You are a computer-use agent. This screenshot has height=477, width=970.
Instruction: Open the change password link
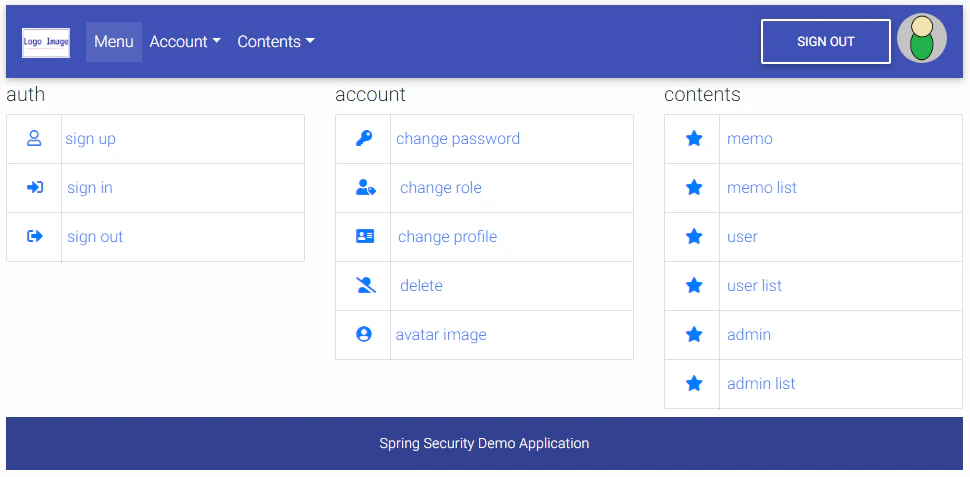point(458,139)
